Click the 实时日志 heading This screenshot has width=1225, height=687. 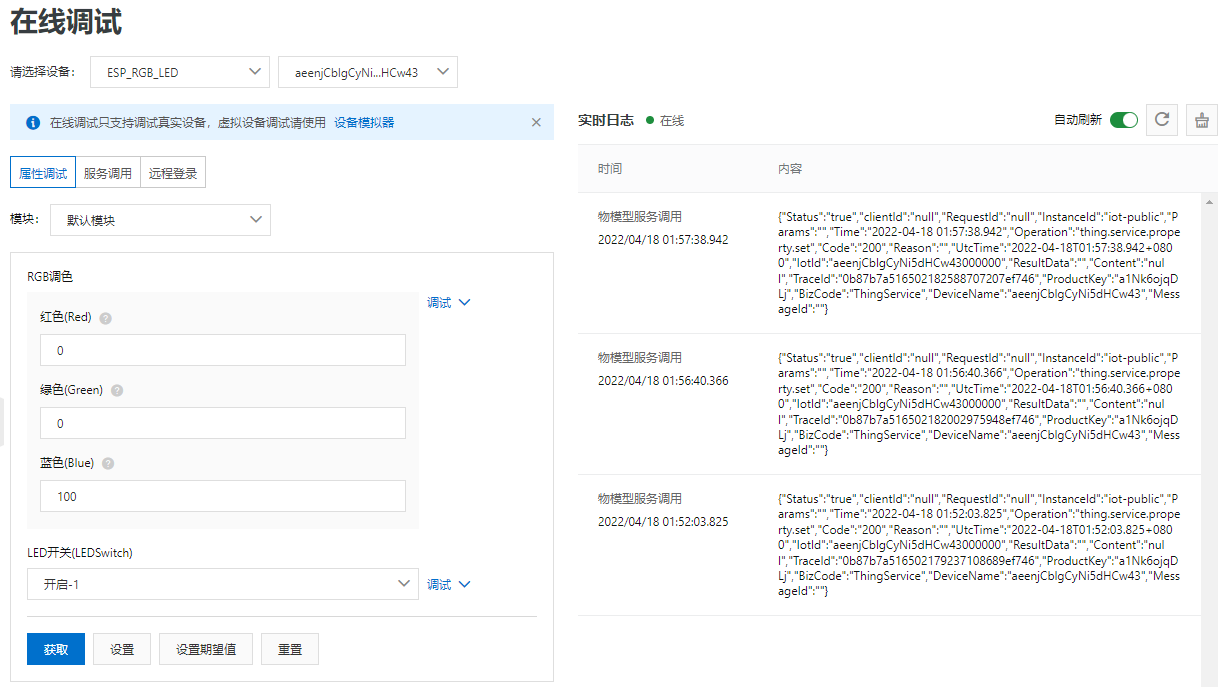(605, 120)
